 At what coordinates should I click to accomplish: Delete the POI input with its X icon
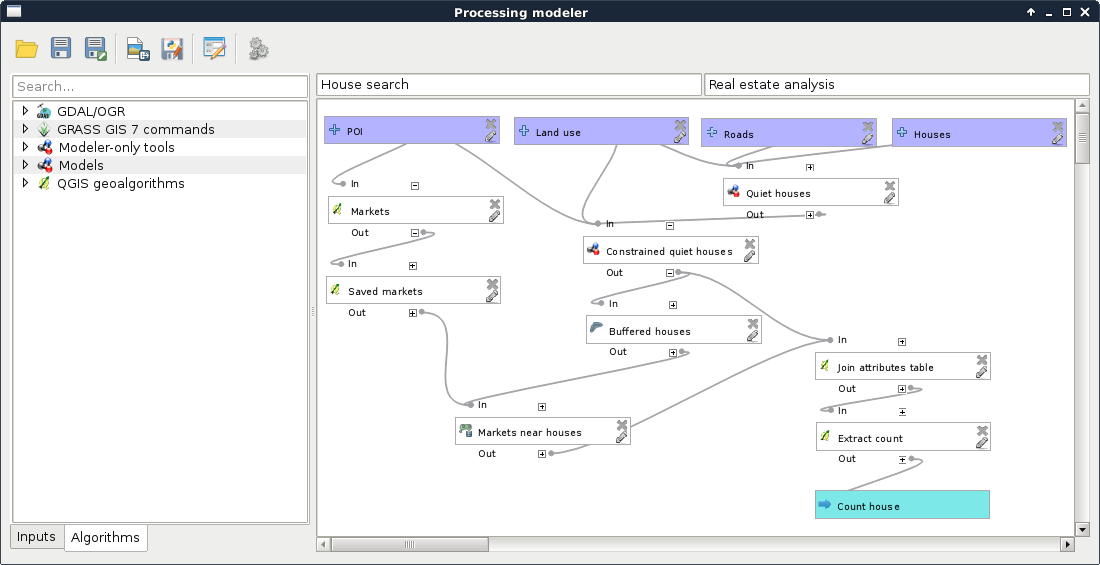pyautogui.click(x=491, y=124)
